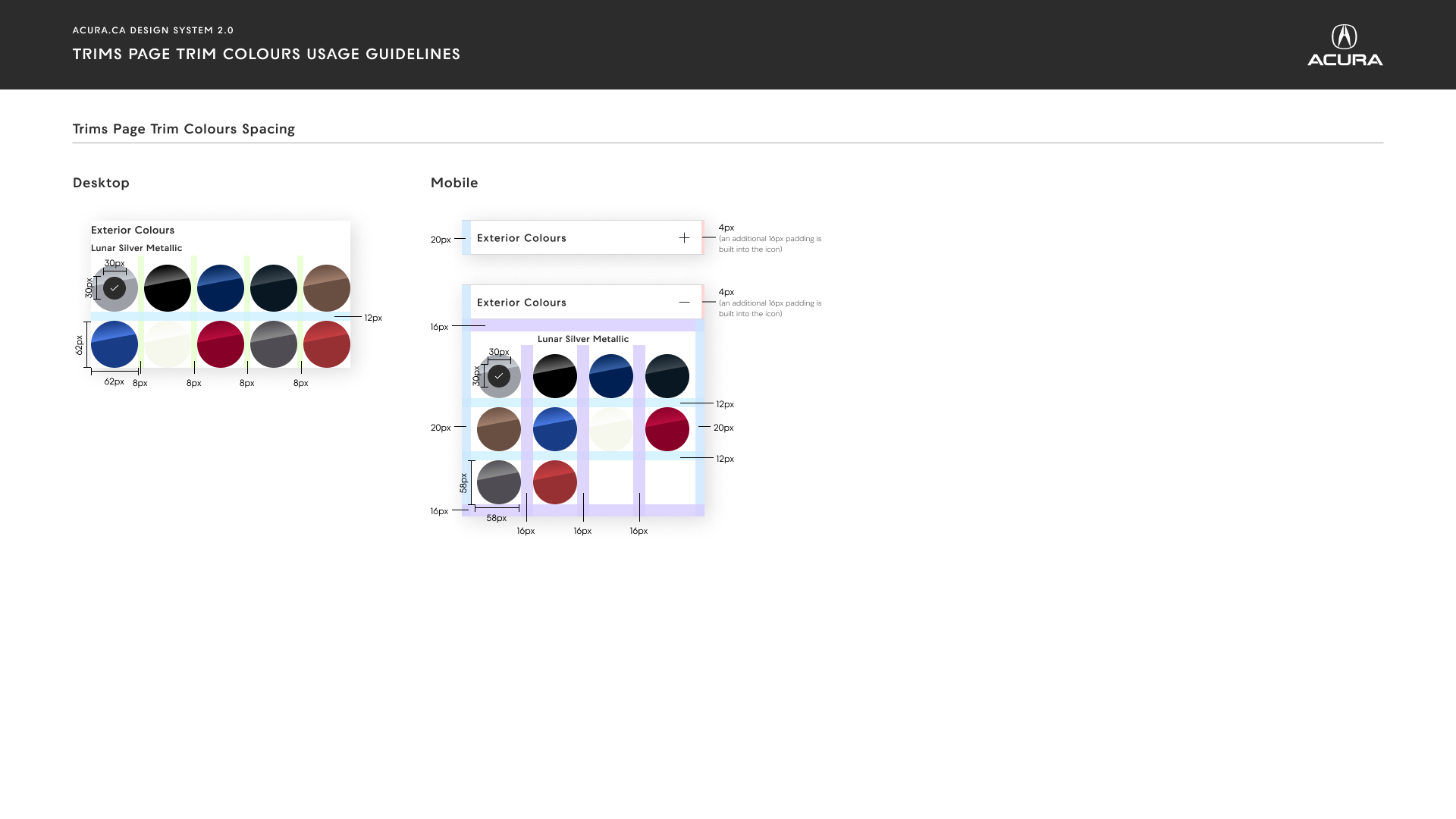The image size is (1456, 819).
Task: Click 'Exterior Colours' label beside the plus icon
Action: click(522, 238)
